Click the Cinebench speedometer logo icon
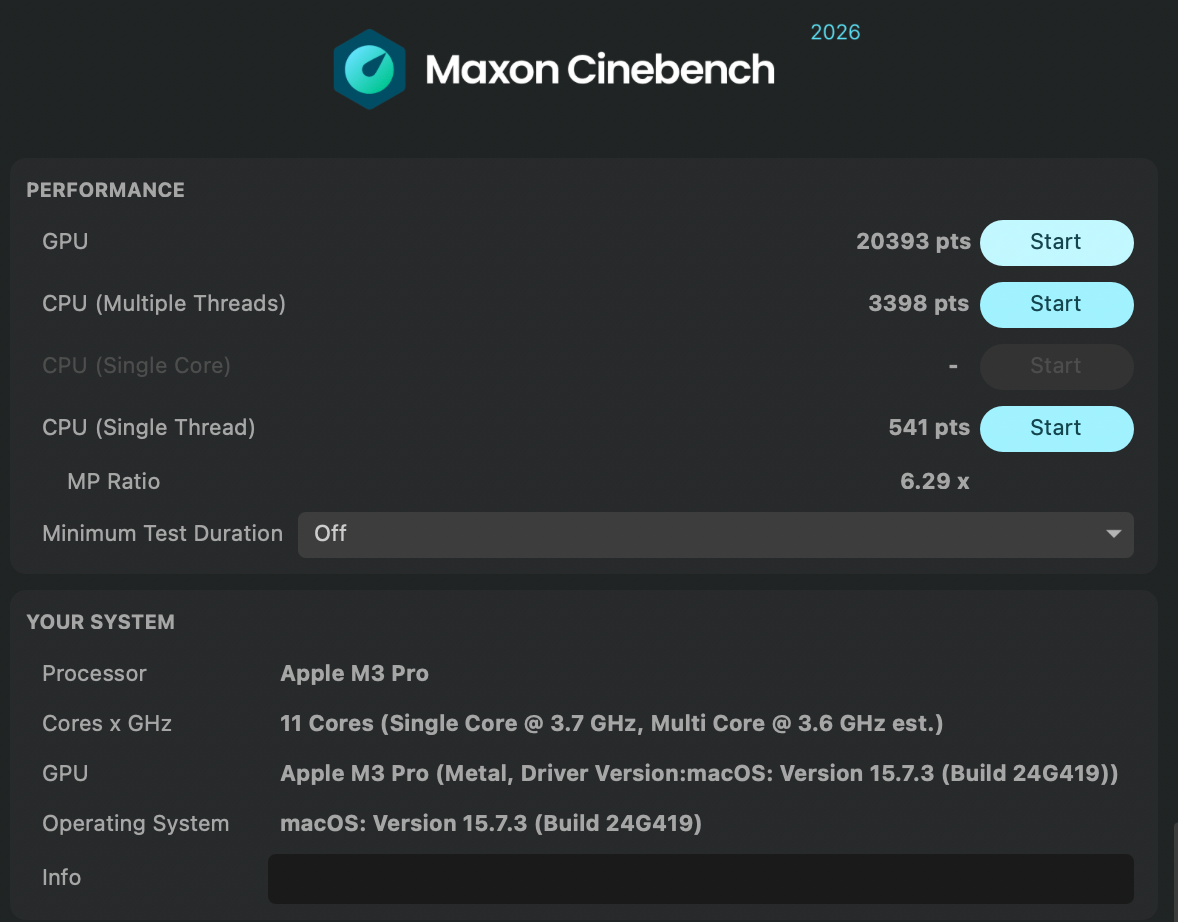 coord(370,69)
